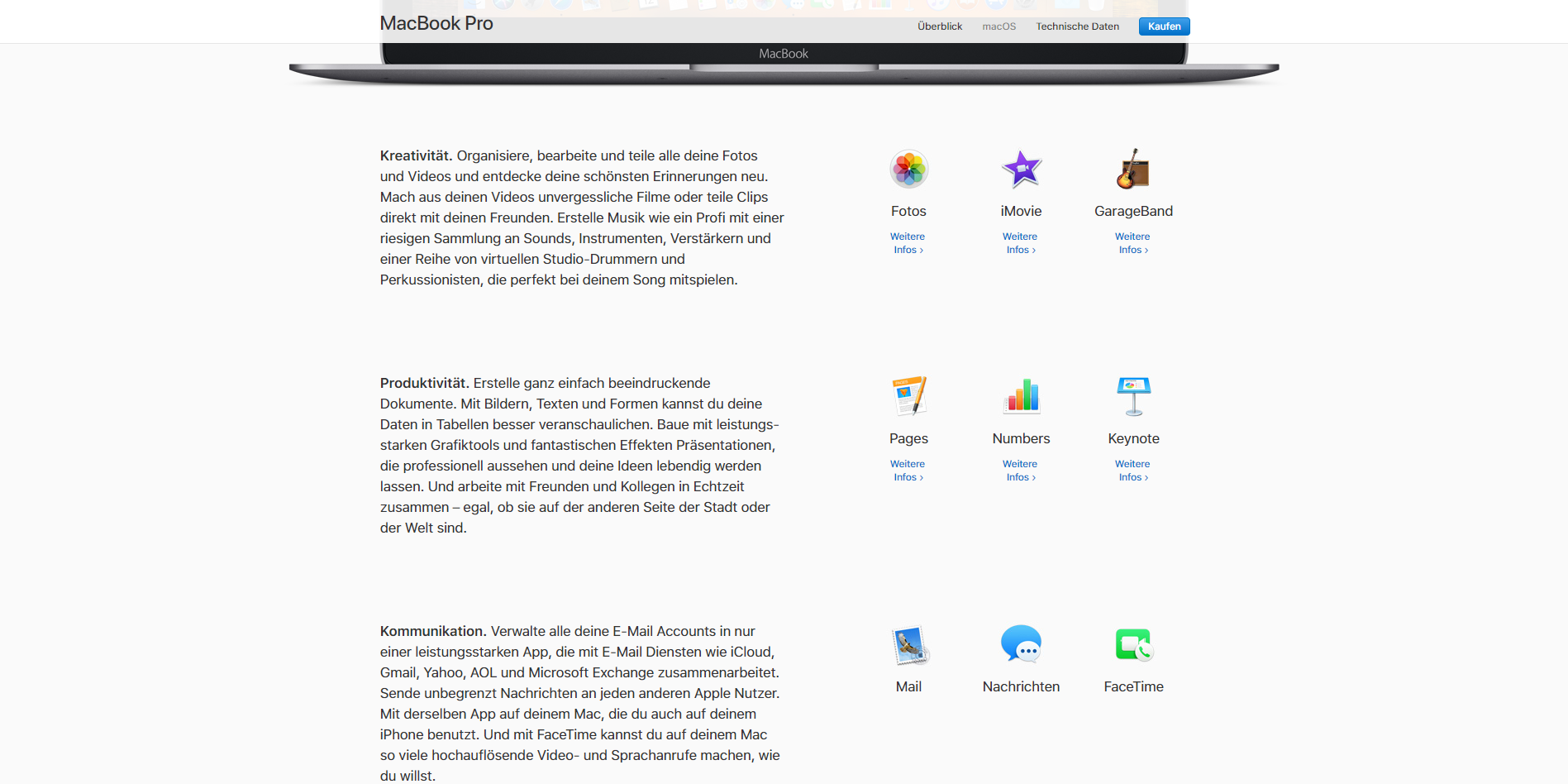Click the Keynote app label

(1133, 438)
